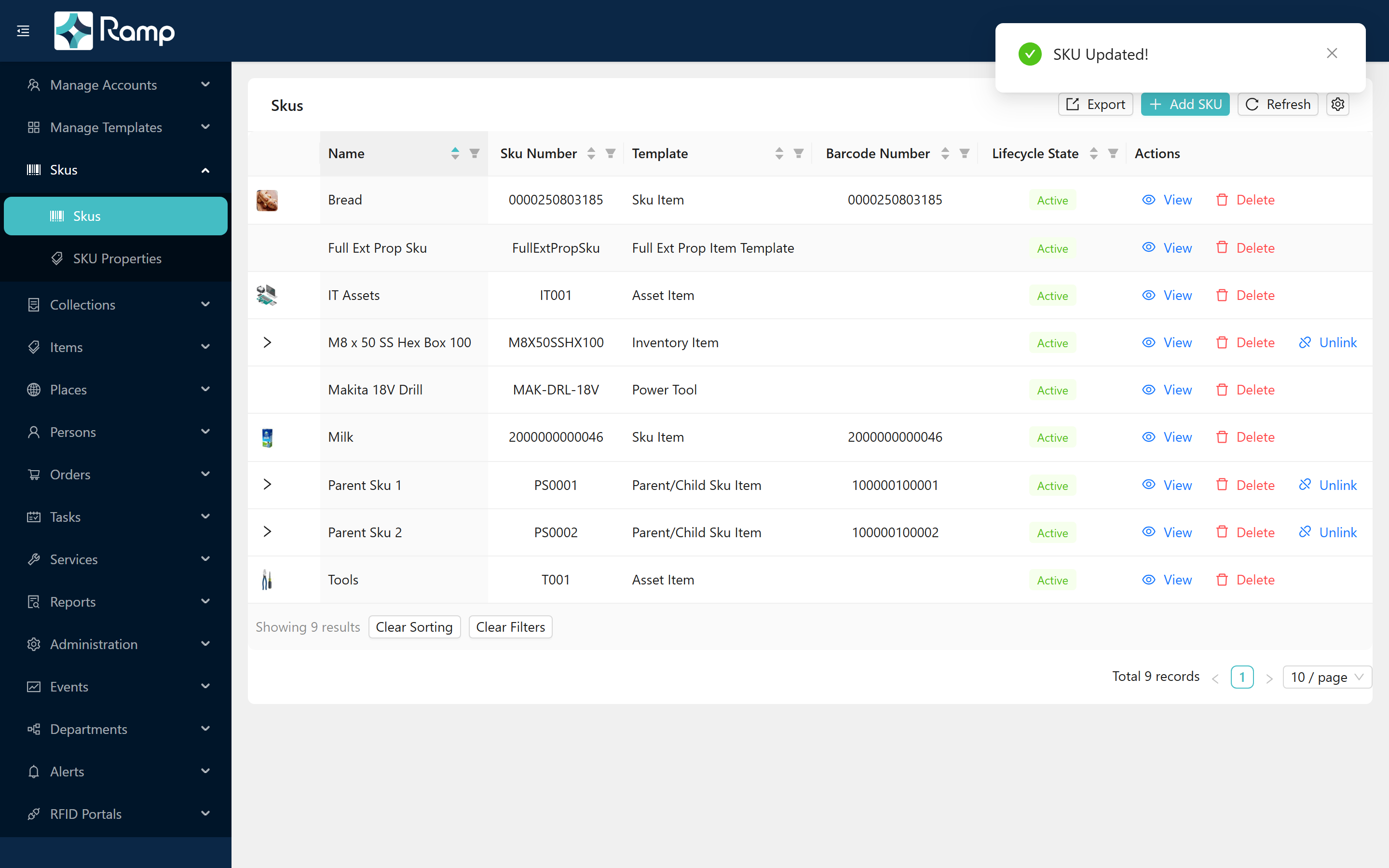Click the Add SKU button

pos(1185,105)
